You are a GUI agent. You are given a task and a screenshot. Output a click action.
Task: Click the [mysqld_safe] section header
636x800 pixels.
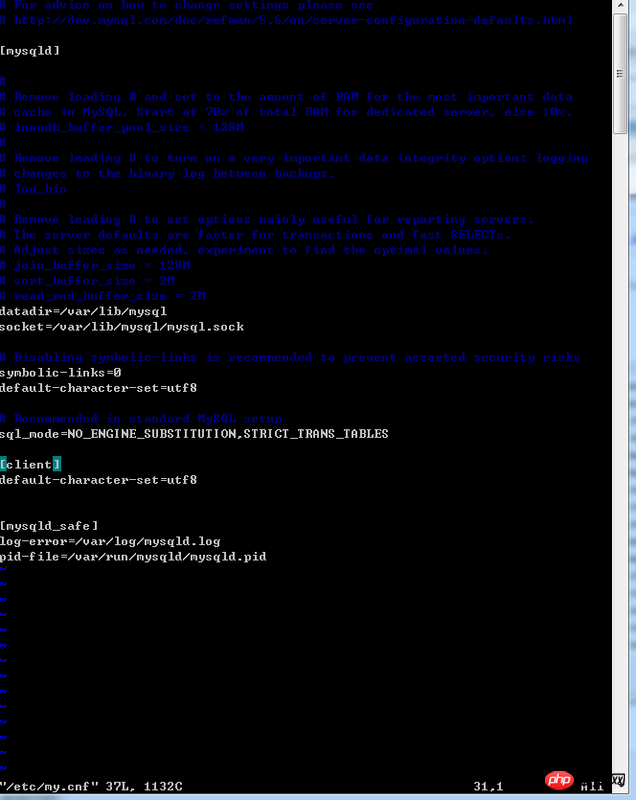pyautogui.click(x=49, y=526)
